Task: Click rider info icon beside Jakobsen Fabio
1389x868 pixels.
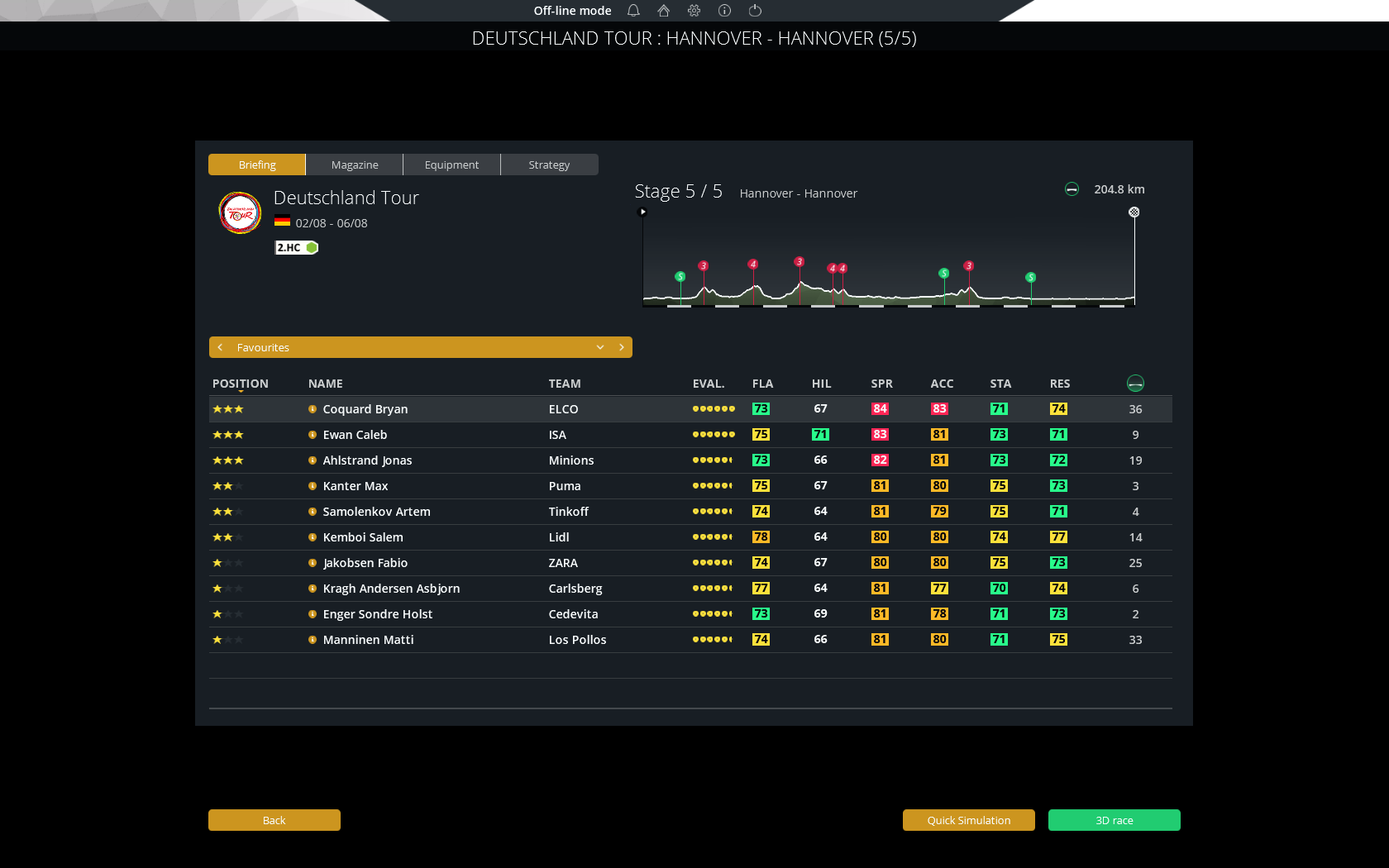Action: [313, 563]
